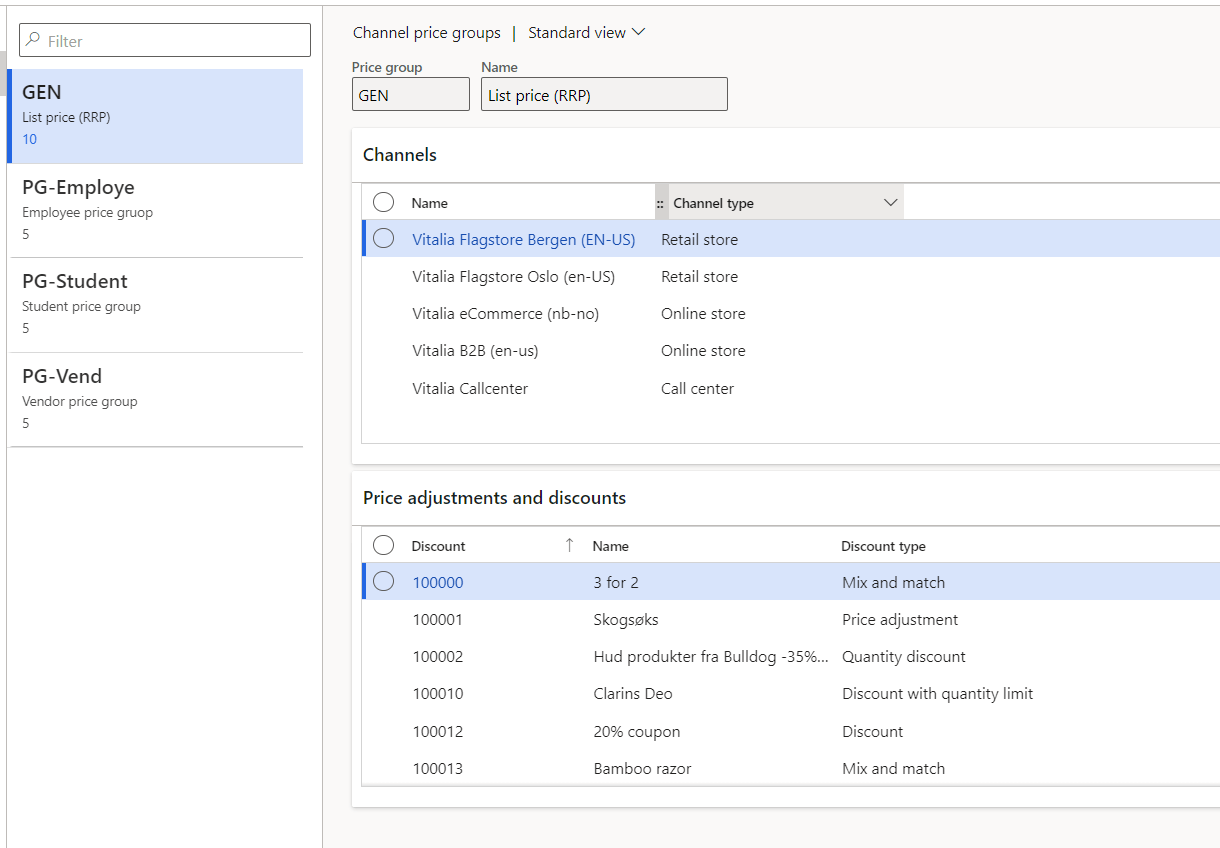Open the Vitalia Flagstore Bergen link
Viewport: 1220px width, 848px height.
pos(523,240)
